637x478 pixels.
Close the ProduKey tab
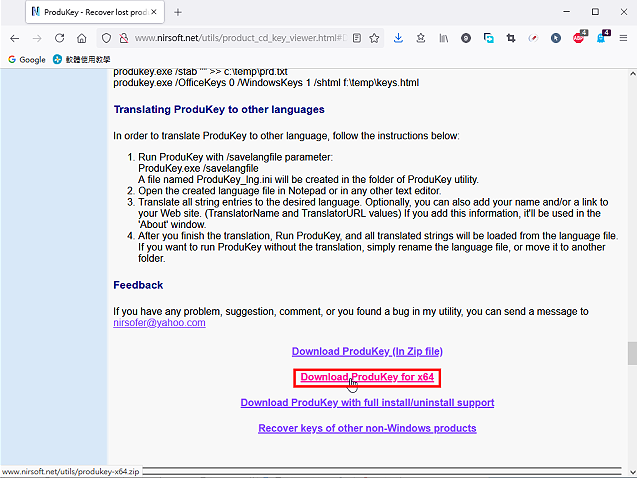point(154,12)
